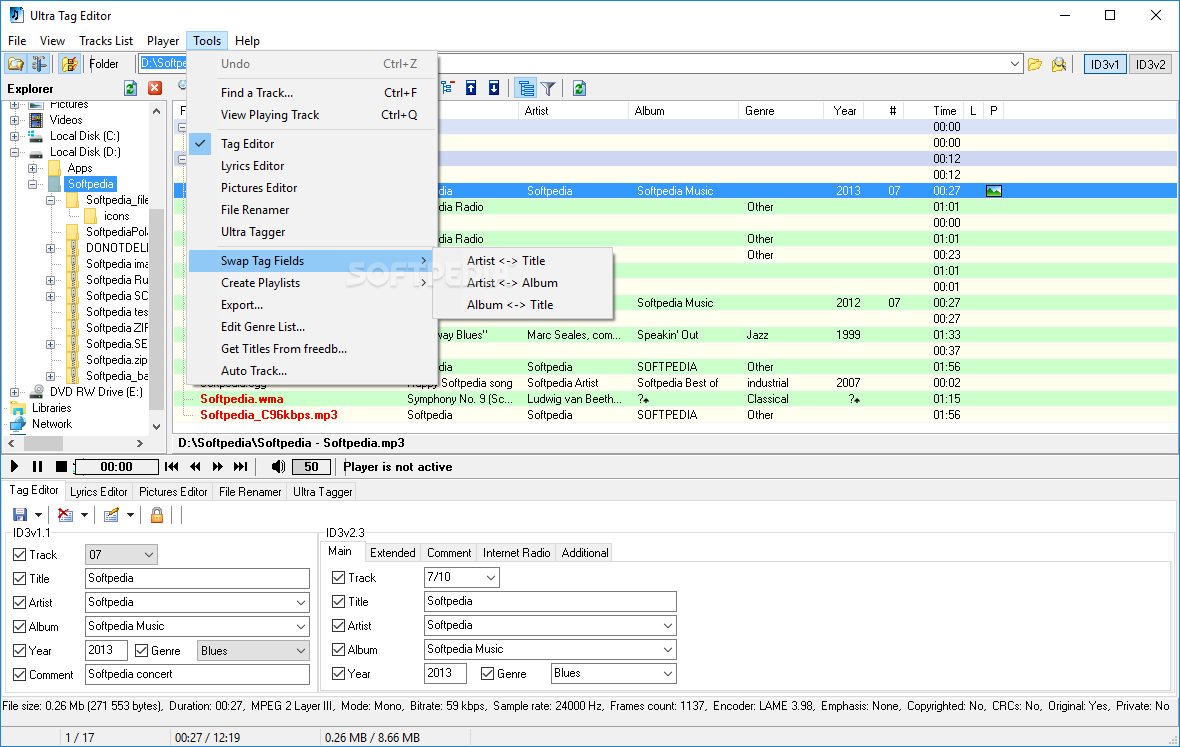
Task: Close the Explorer panel with red X
Action: [x=155, y=88]
